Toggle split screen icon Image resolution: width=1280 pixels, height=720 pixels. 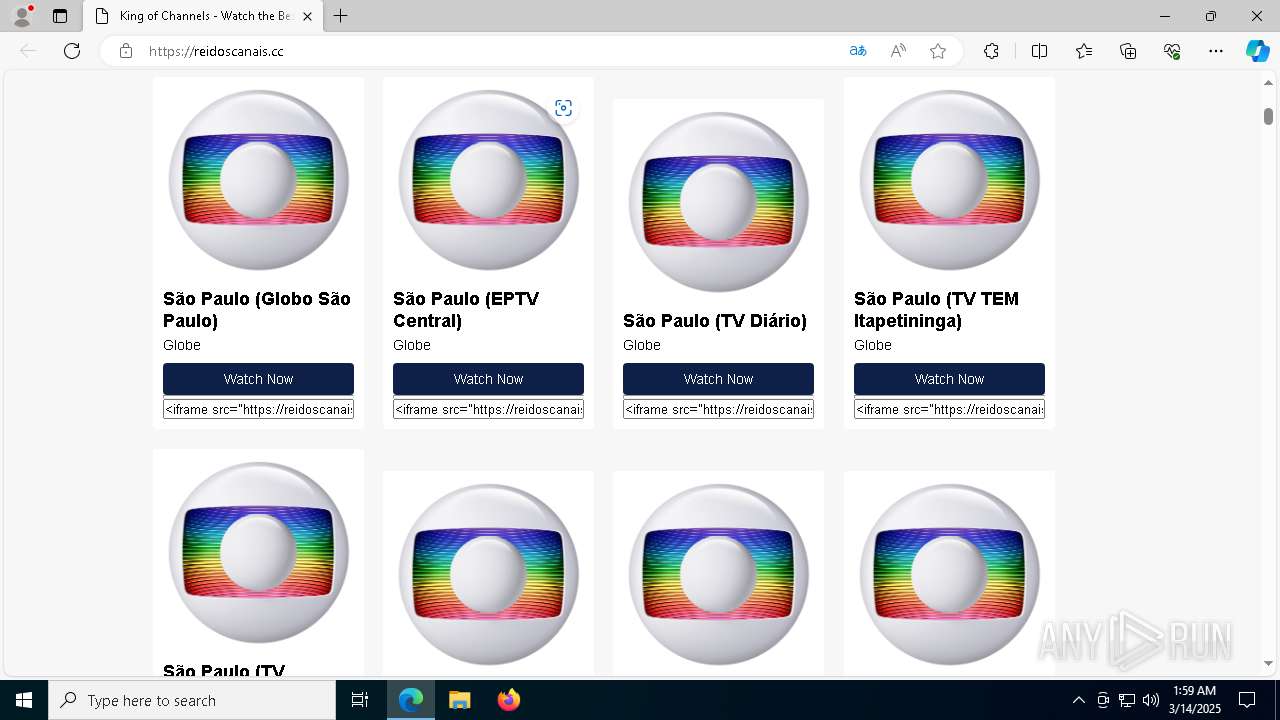click(x=1039, y=51)
